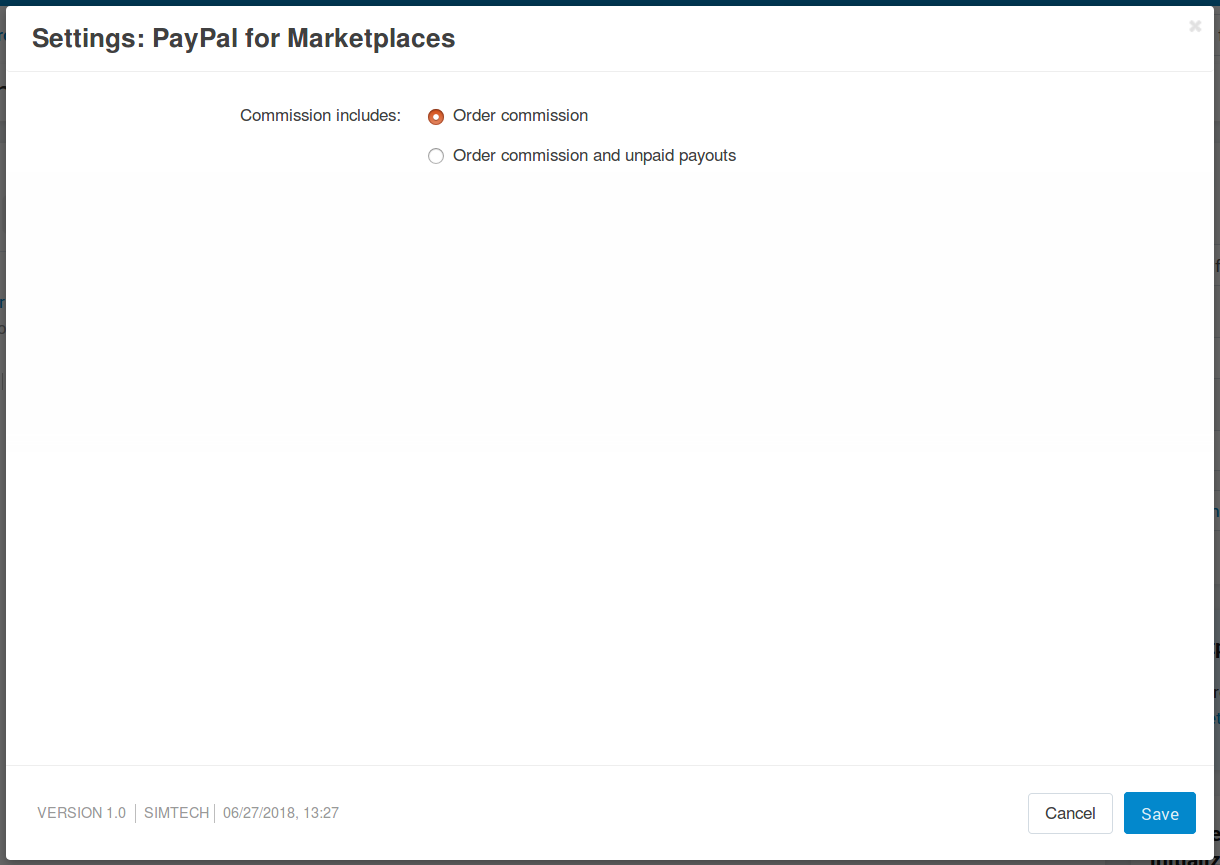Viewport: 1220px width, 865px height.
Task: Click the 'VERSION 1.0' footer text
Action: tap(82, 813)
